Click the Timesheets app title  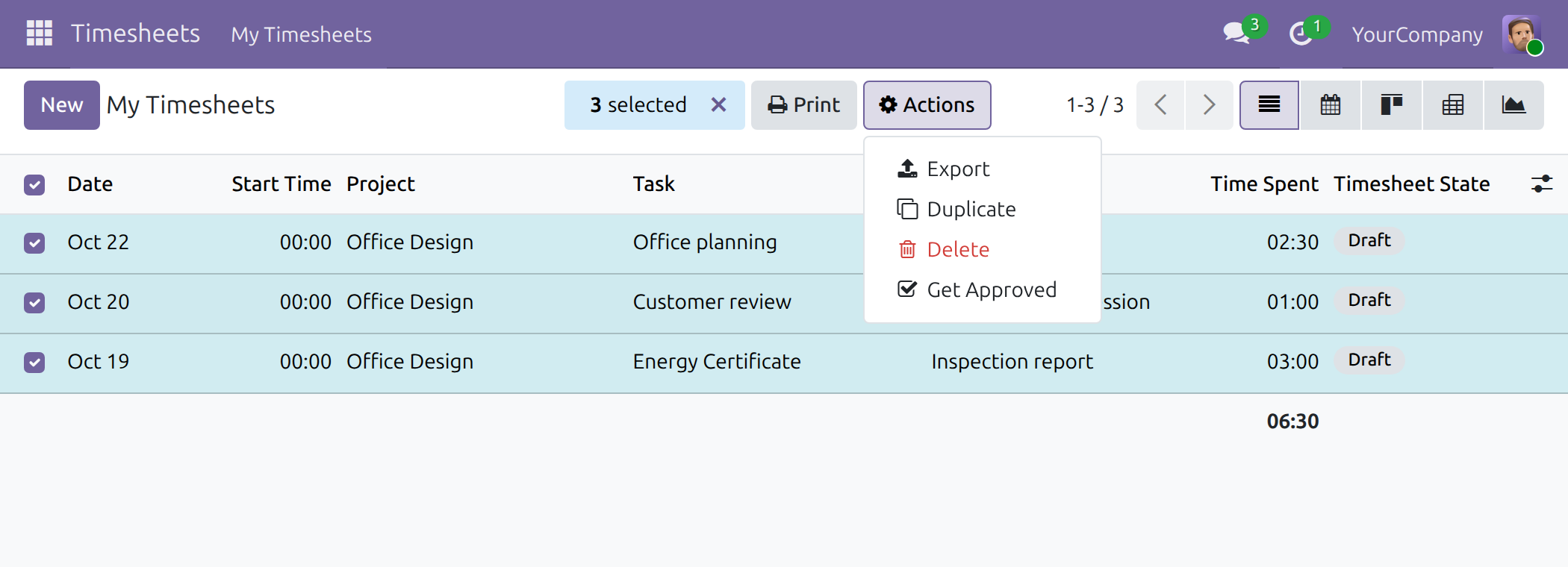[135, 34]
